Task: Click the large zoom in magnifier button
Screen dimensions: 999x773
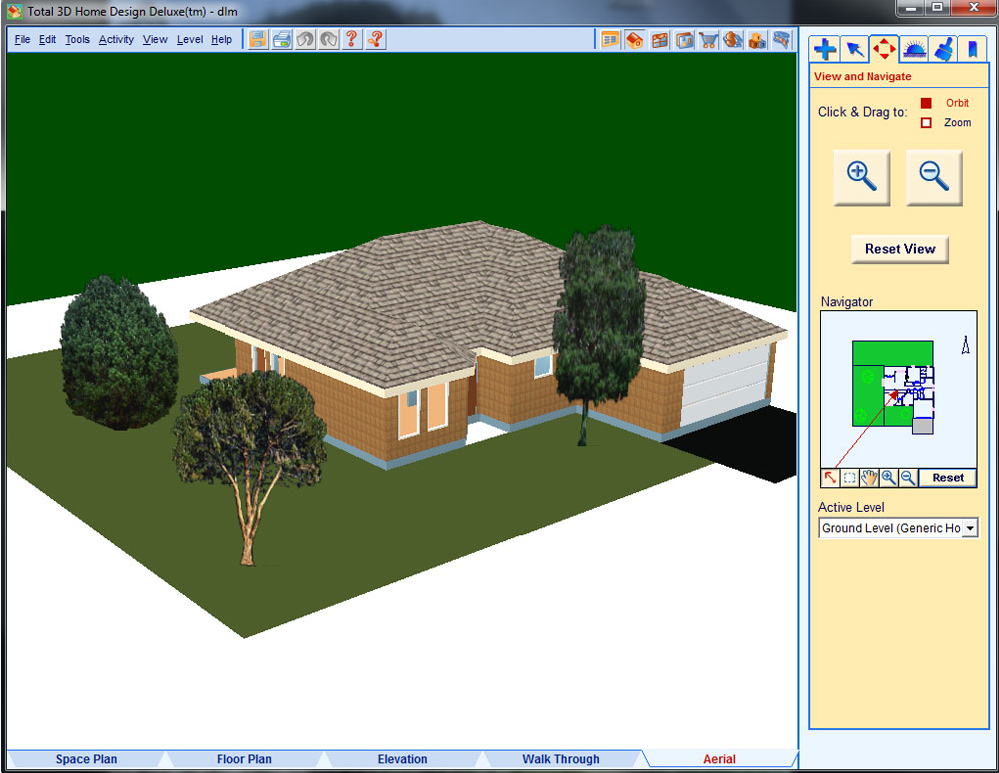Action: [x=861, y=177]
